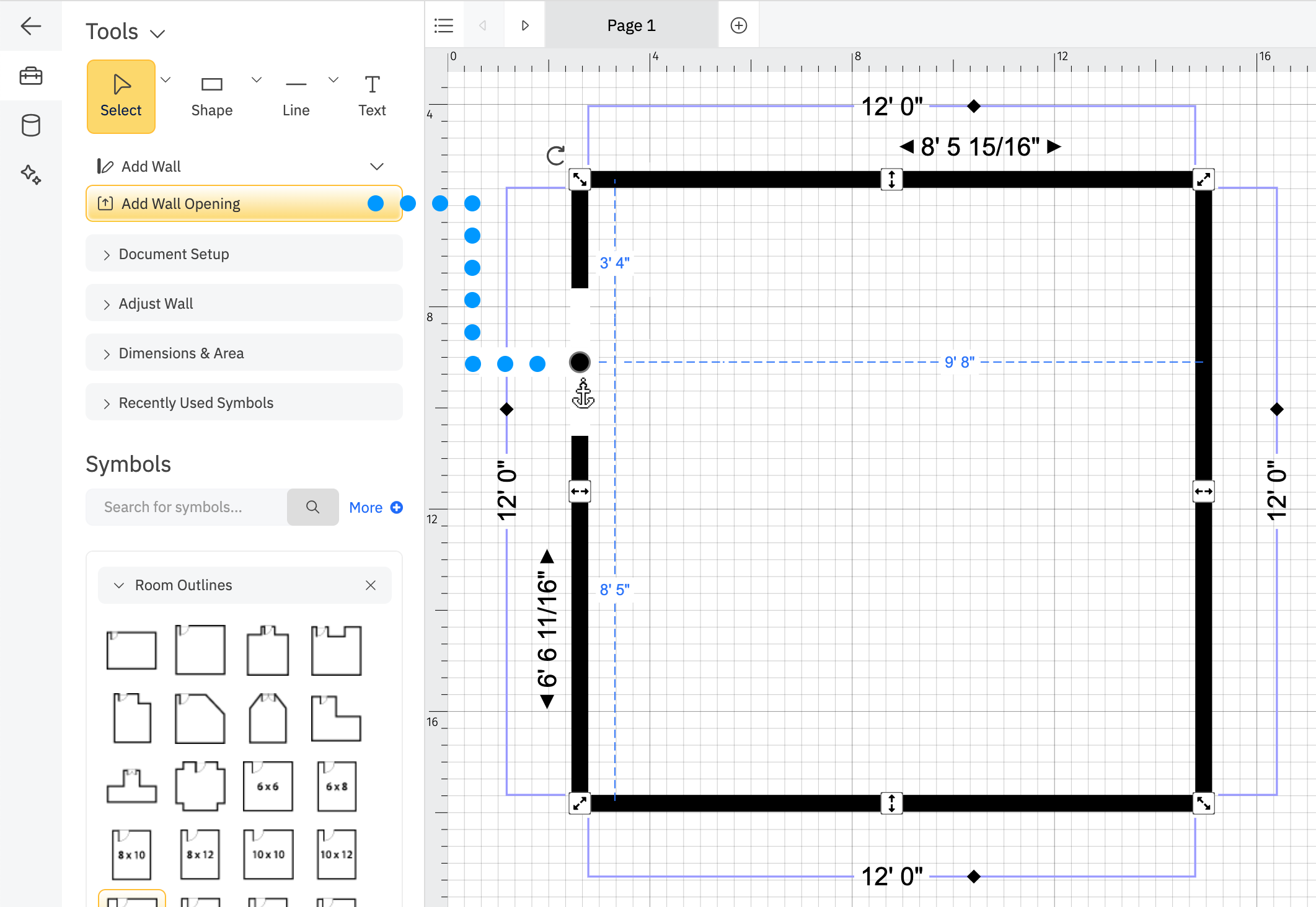
Task: Open the data cylinder sidebar icon
Action: tap(30, 125)
